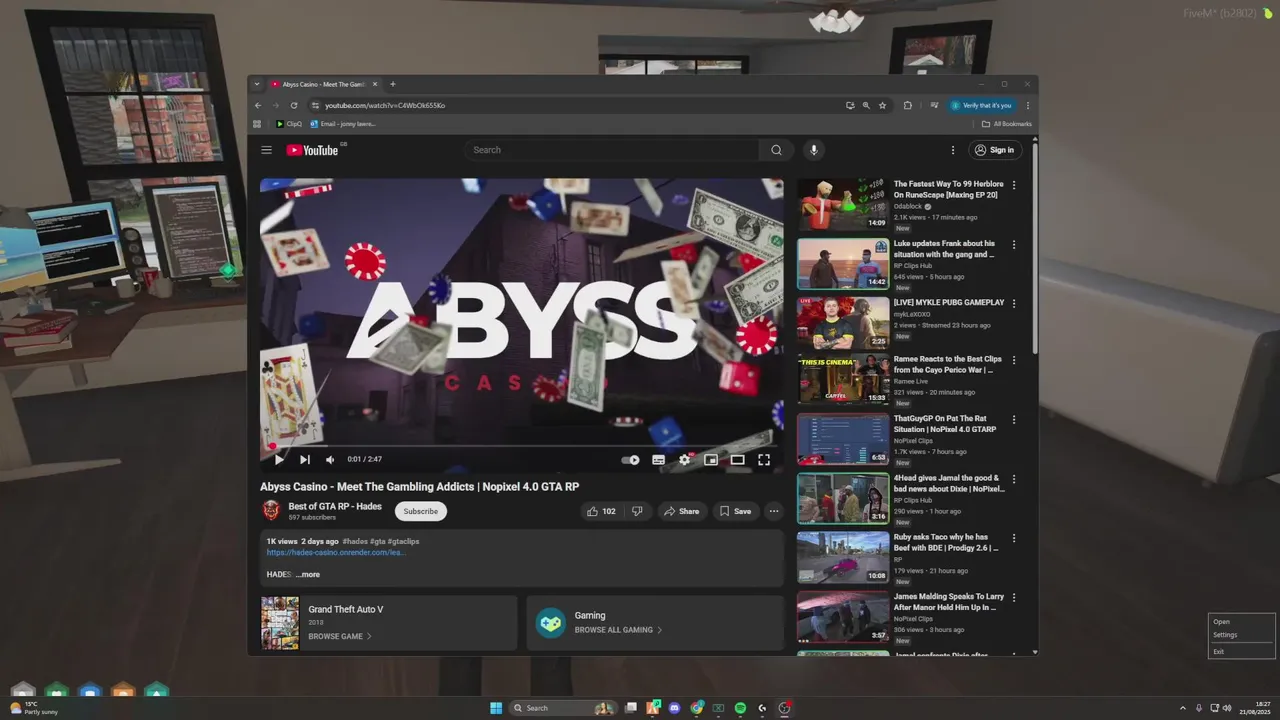Mute the video volume icon
This screenshot has height=720, width=1280.
click(x=330, y=460)
